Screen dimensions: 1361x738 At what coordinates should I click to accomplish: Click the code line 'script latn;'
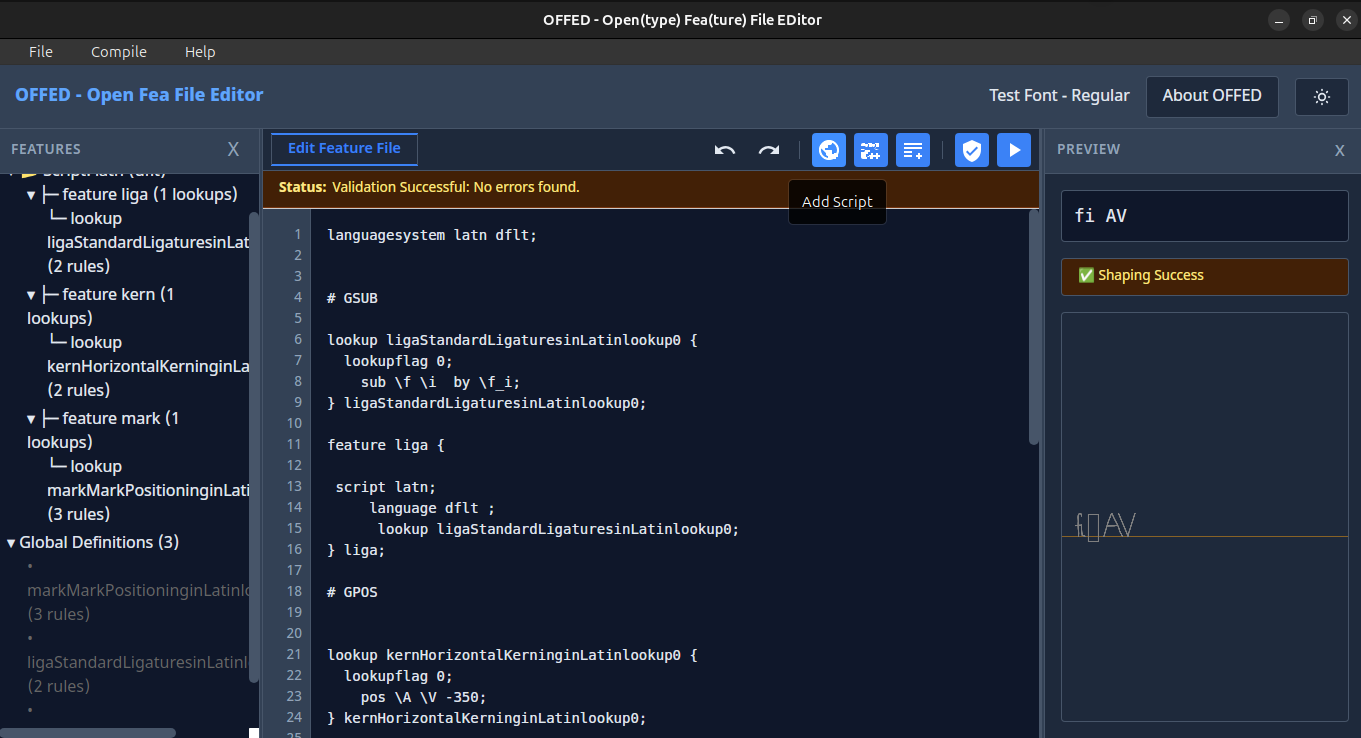(x=386, y=487)
